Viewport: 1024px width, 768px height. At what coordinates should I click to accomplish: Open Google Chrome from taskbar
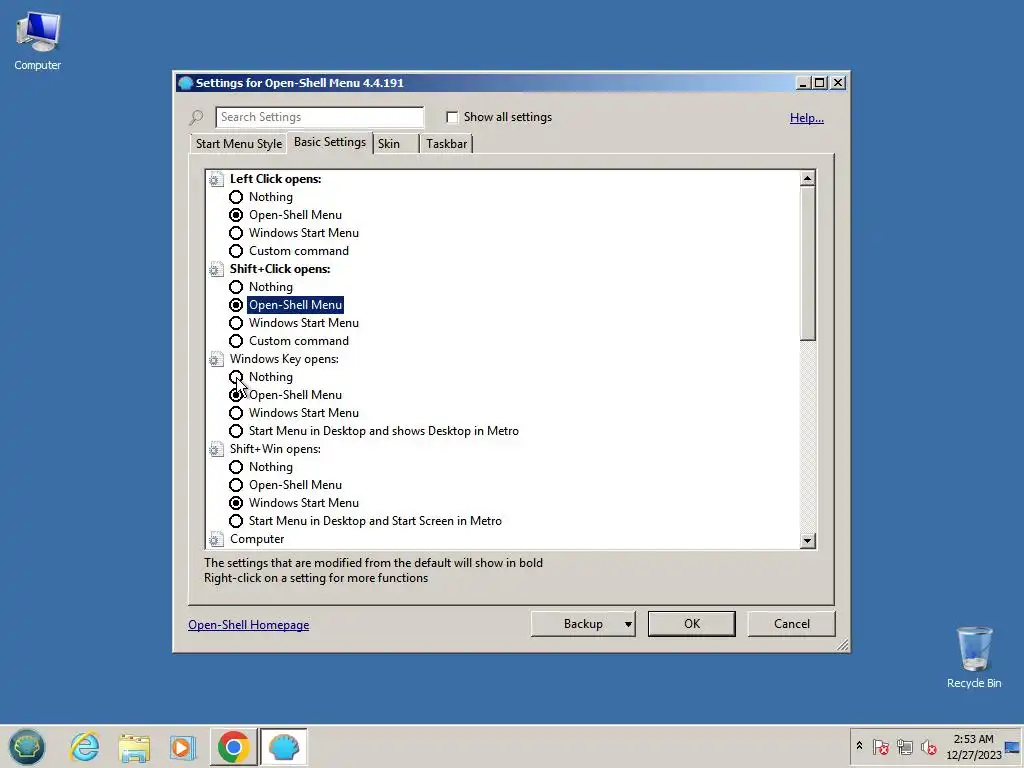233,746
